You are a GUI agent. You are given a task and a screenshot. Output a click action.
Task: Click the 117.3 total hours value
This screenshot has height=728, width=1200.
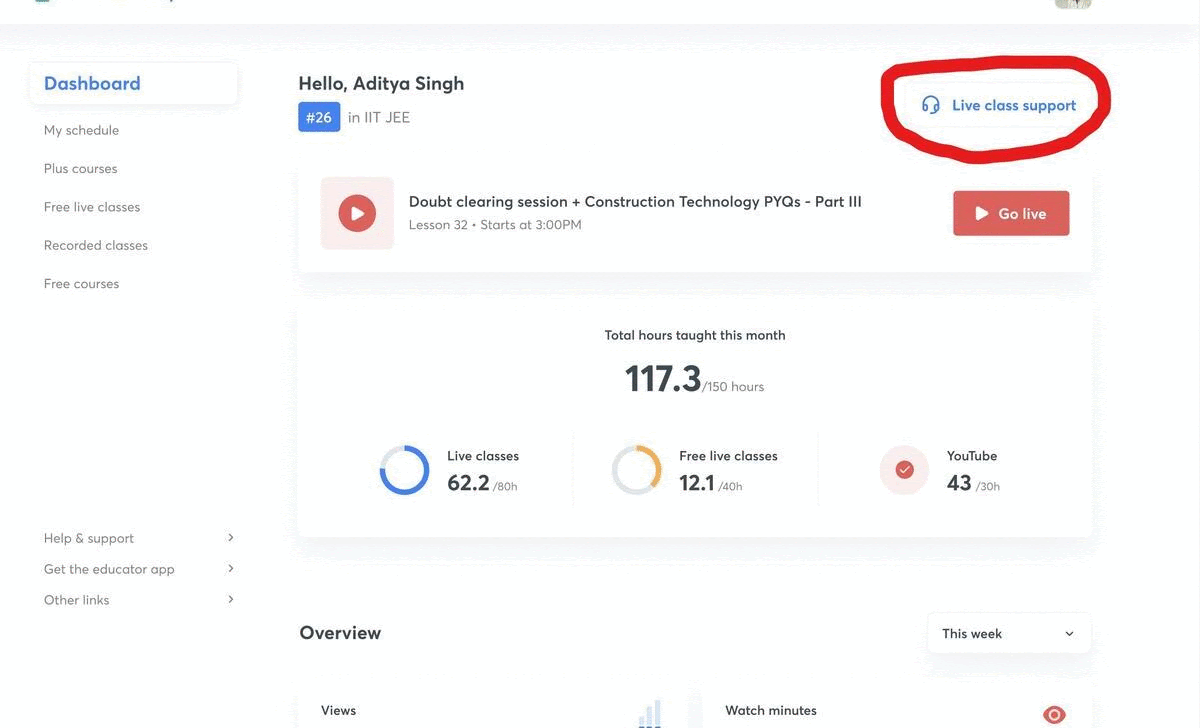click(663, 379)
